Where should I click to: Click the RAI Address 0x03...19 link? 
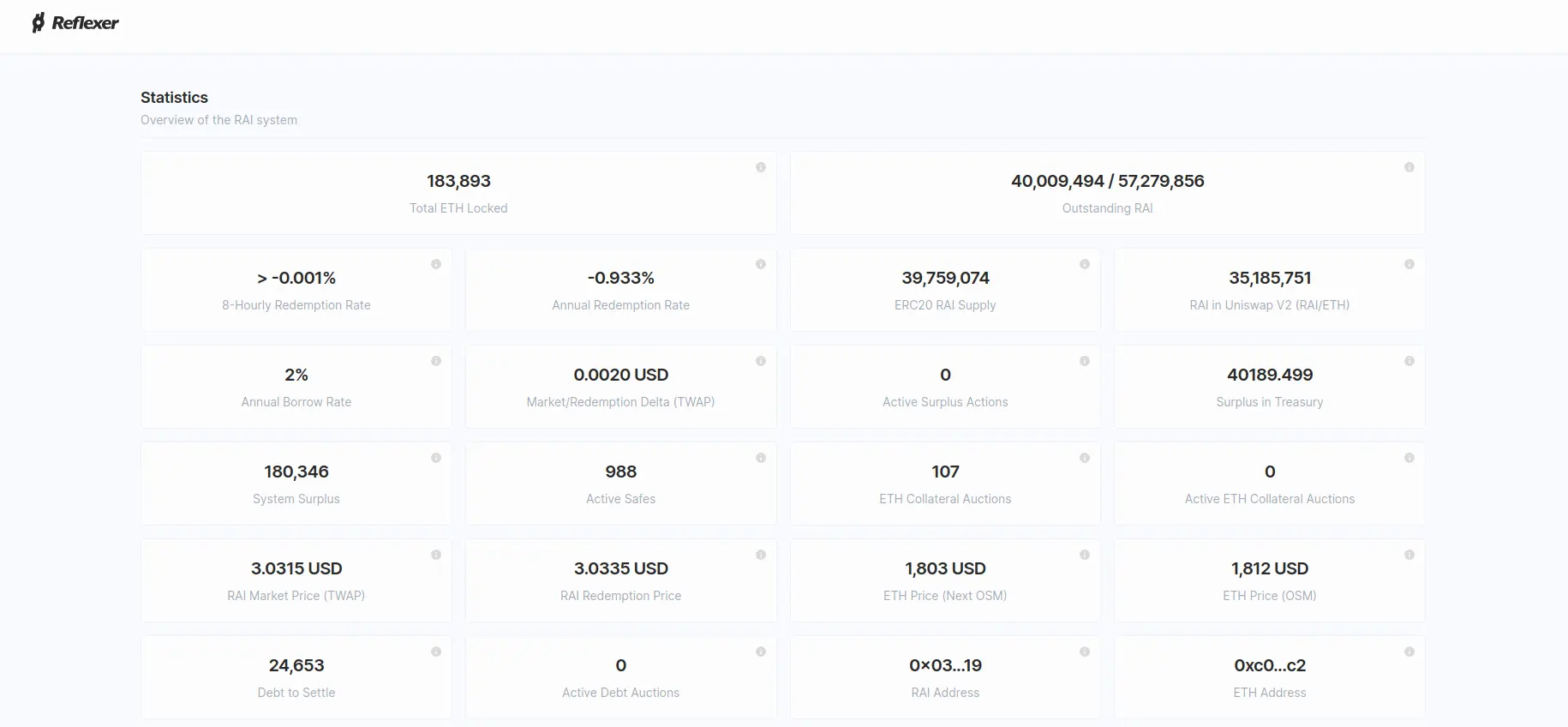[x=945, y=665]
